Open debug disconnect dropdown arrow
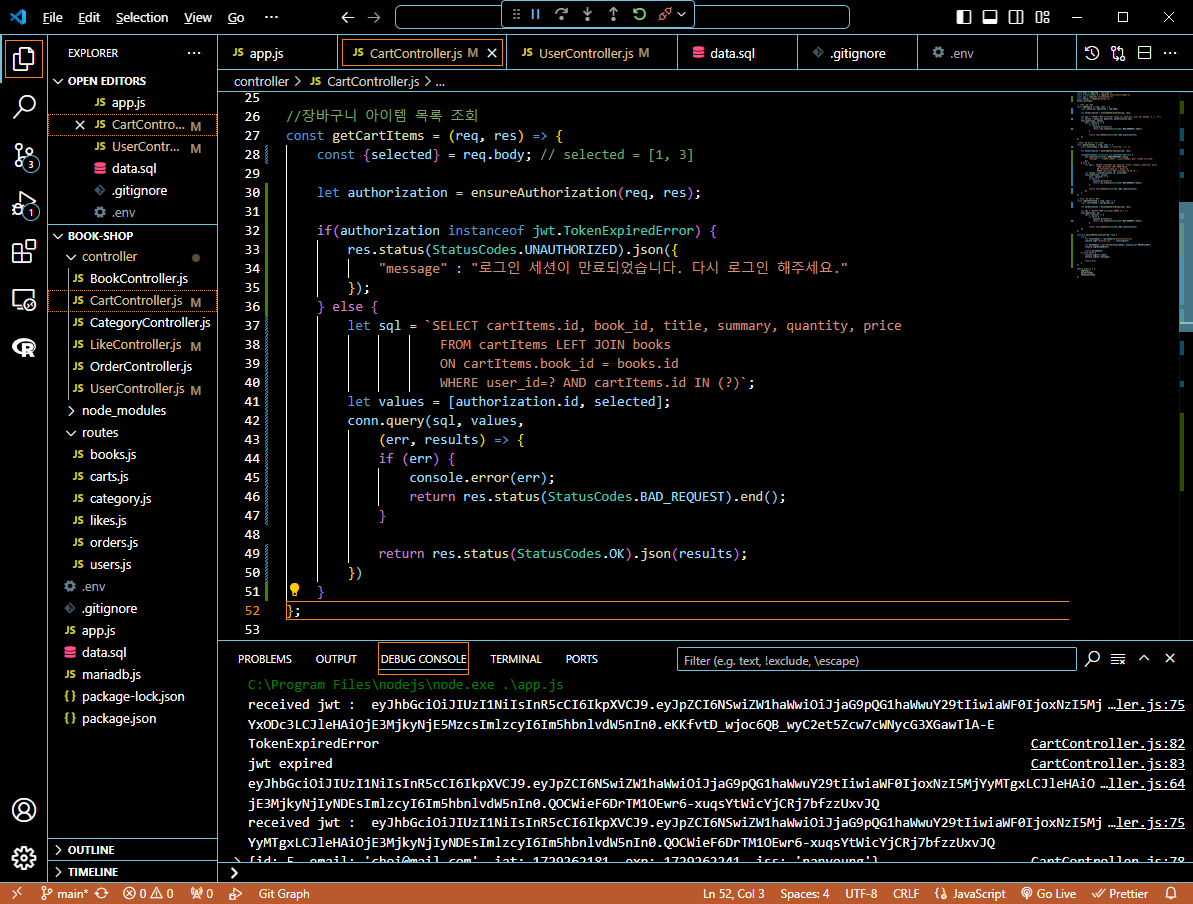1193x904 pixels. 682,14
